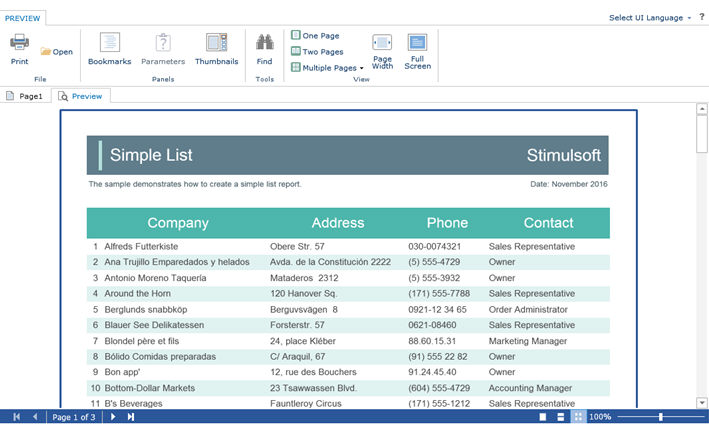
Task: Click the 100% zoom value
Action: coord(600,417)
